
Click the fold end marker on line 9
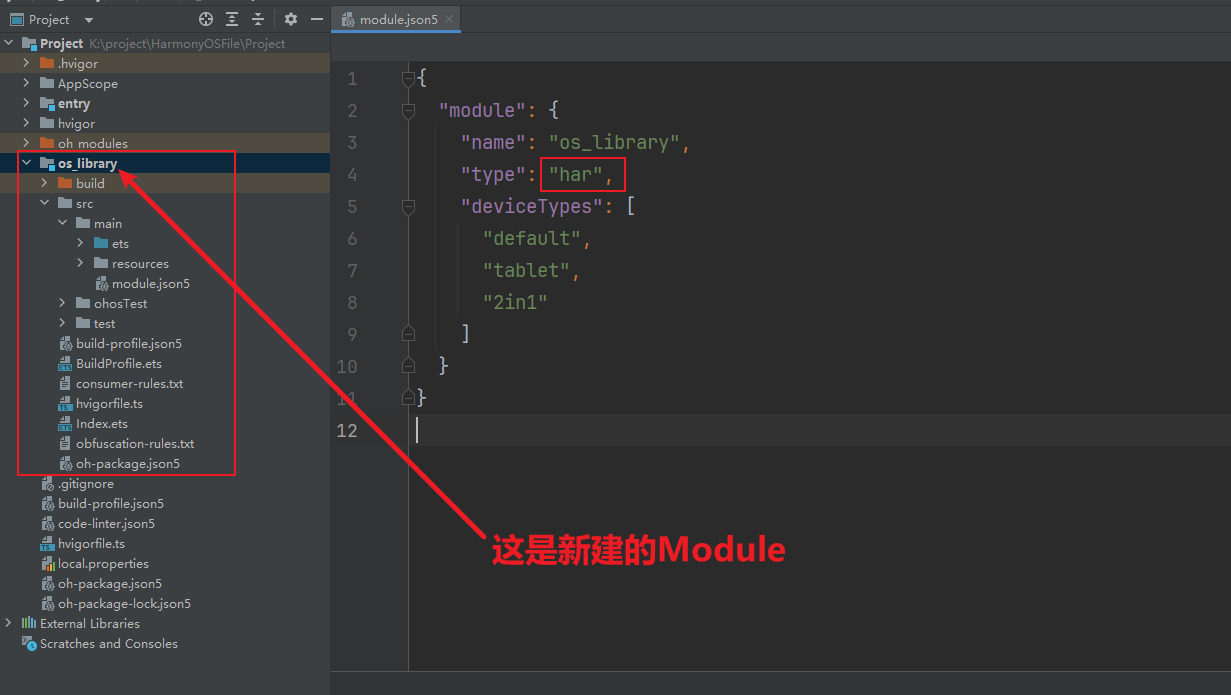click(408, 334)
